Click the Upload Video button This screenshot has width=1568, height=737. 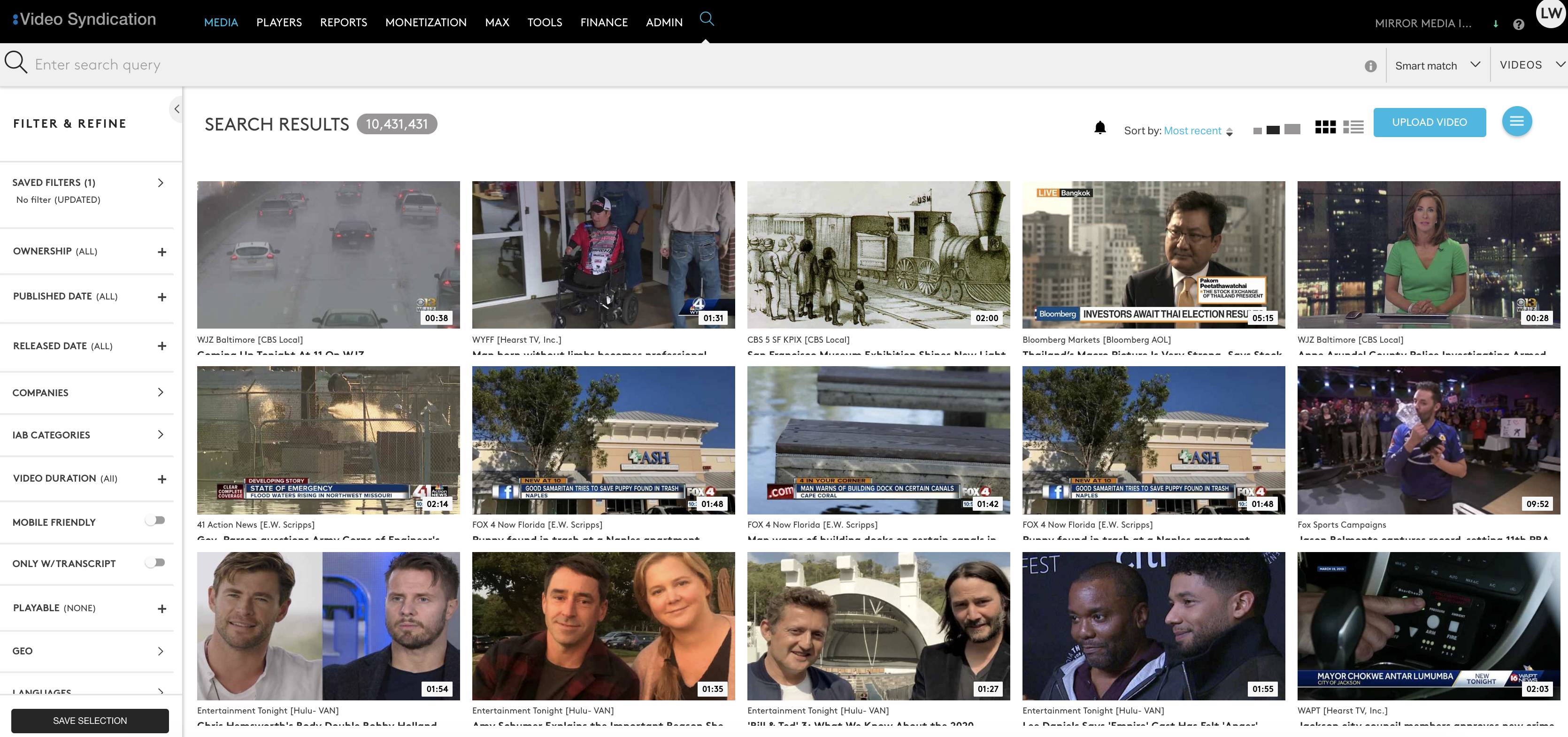coord(1429,123)
